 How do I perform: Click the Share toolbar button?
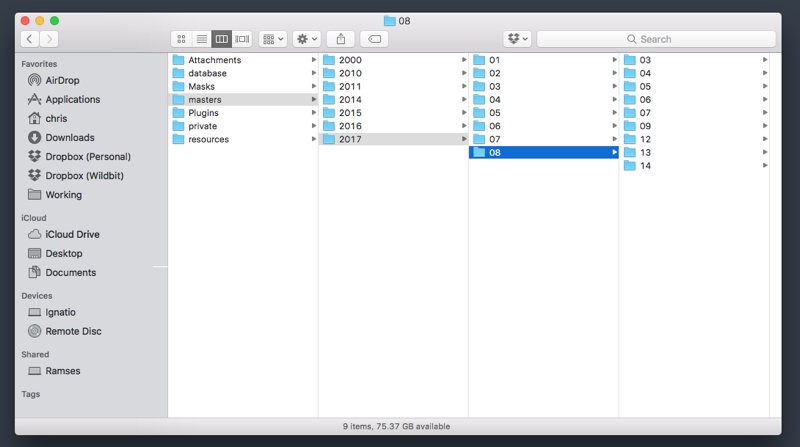point(341,39)
